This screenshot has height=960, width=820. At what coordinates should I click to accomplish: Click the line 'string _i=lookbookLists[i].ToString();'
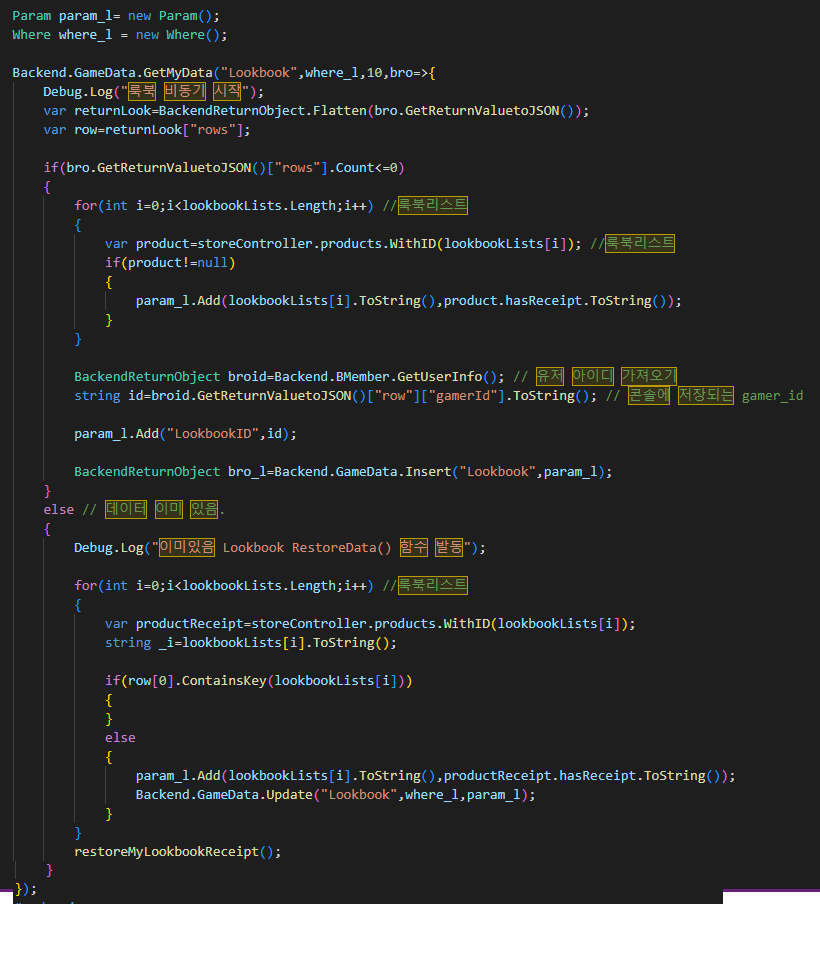pos(250,642)
